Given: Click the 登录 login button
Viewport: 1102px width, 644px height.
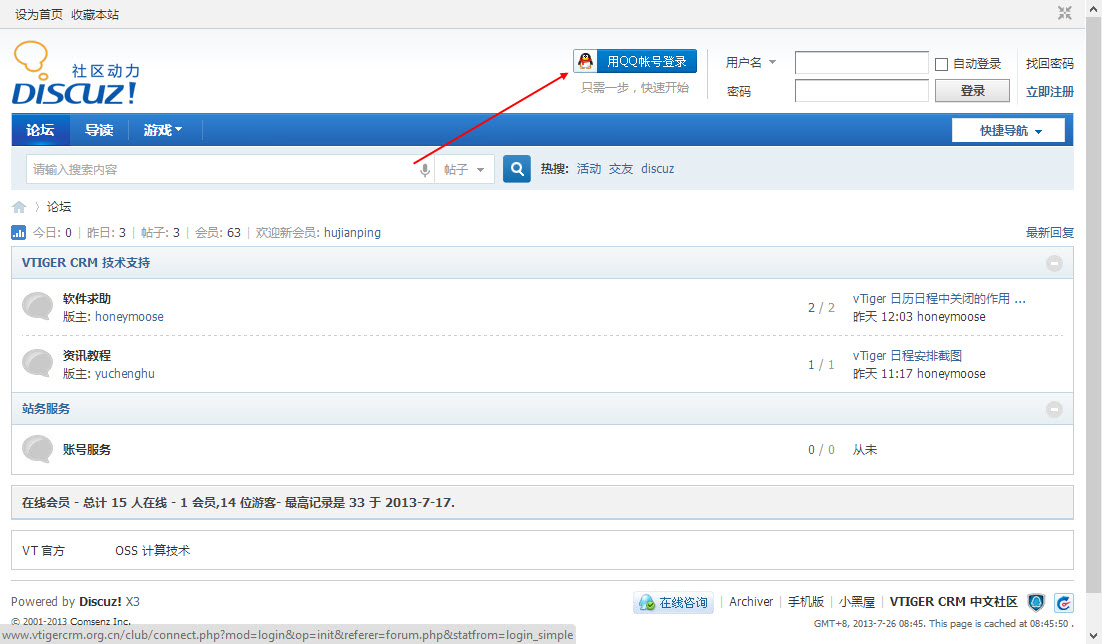Looking at the screenshot, I should coord(972,91).
